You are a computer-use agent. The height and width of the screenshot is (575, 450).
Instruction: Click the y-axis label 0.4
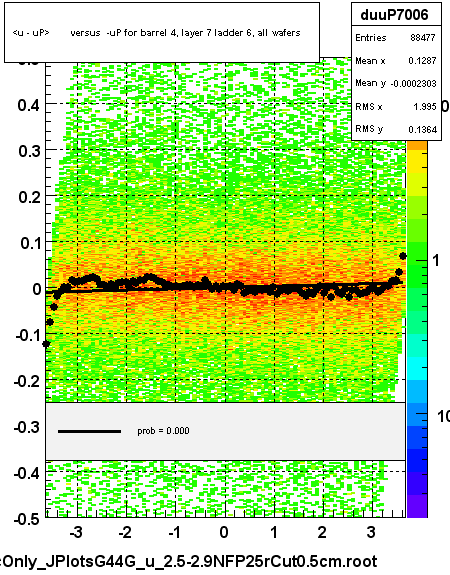(28, 105)
